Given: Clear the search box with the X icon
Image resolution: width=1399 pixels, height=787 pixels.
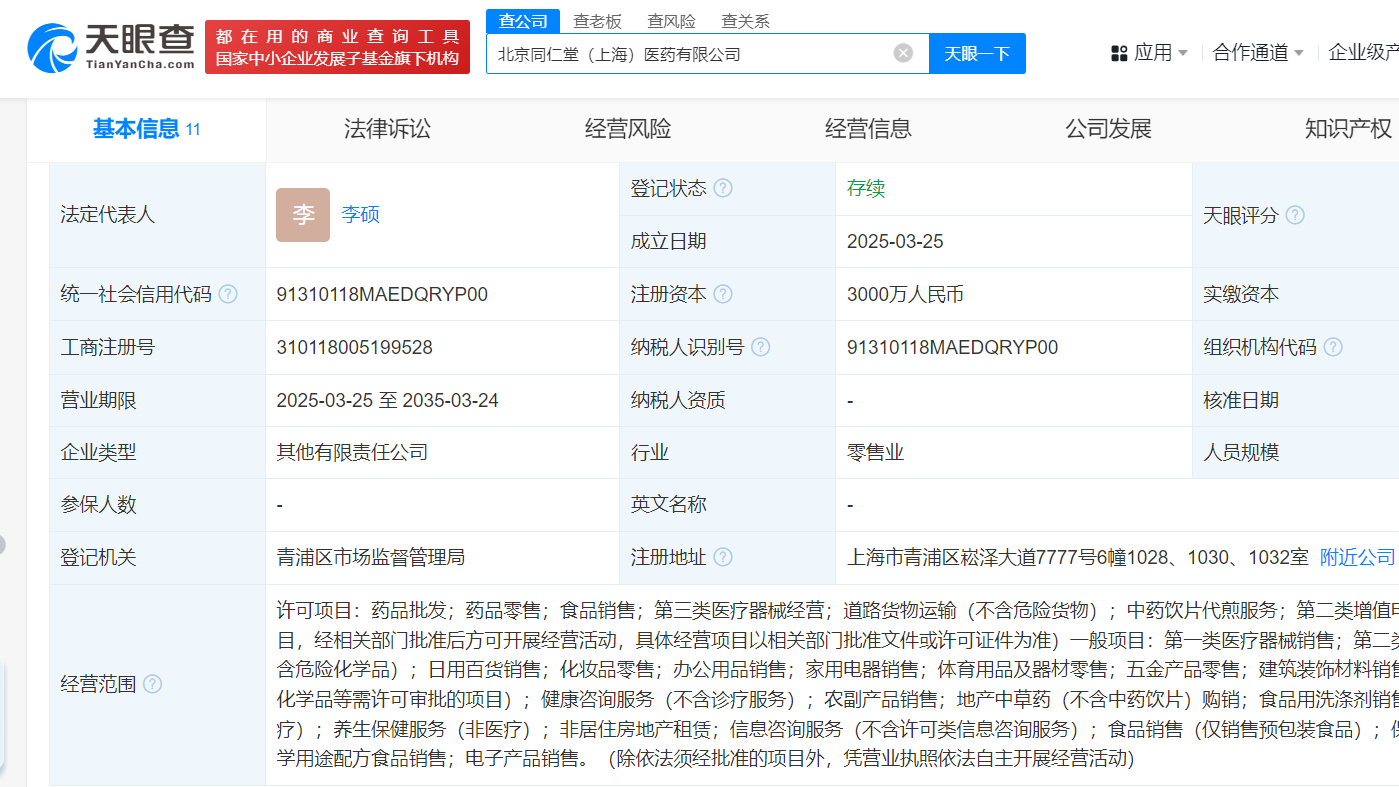Looking at the screenshot, I should click(903, 53).
